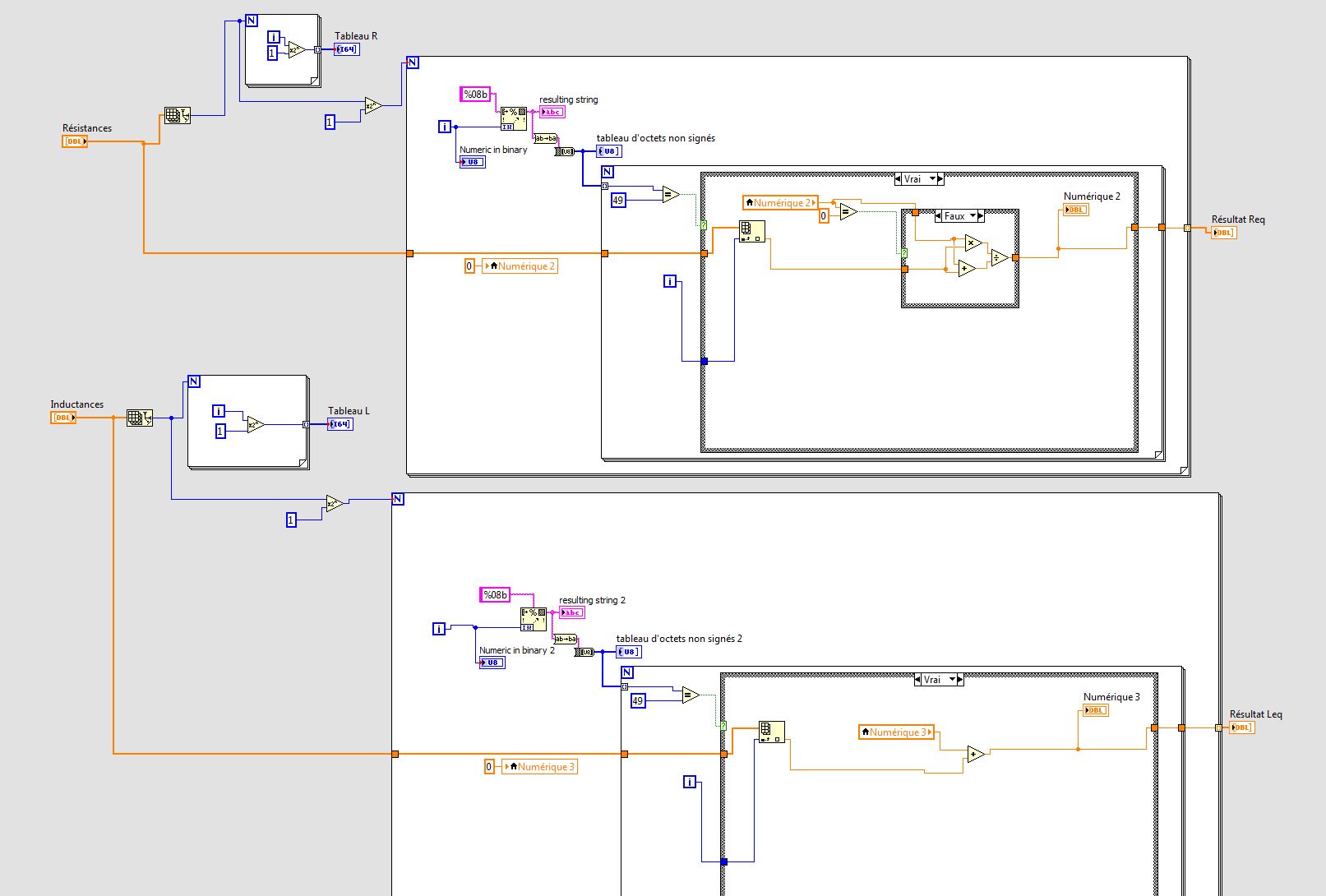This screenshot has height=896, width=1326.
Task: Click resulting string 2 indicator terminal
Action: coord(571,612)
